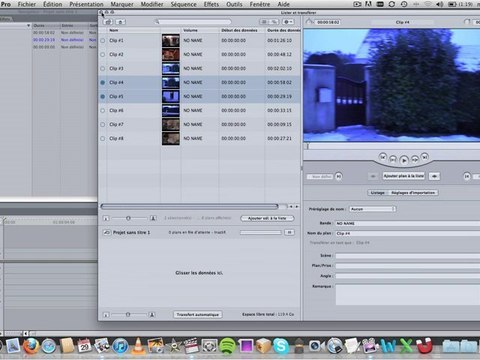Open the Préréglage de nom dropdown

point(373,209)
